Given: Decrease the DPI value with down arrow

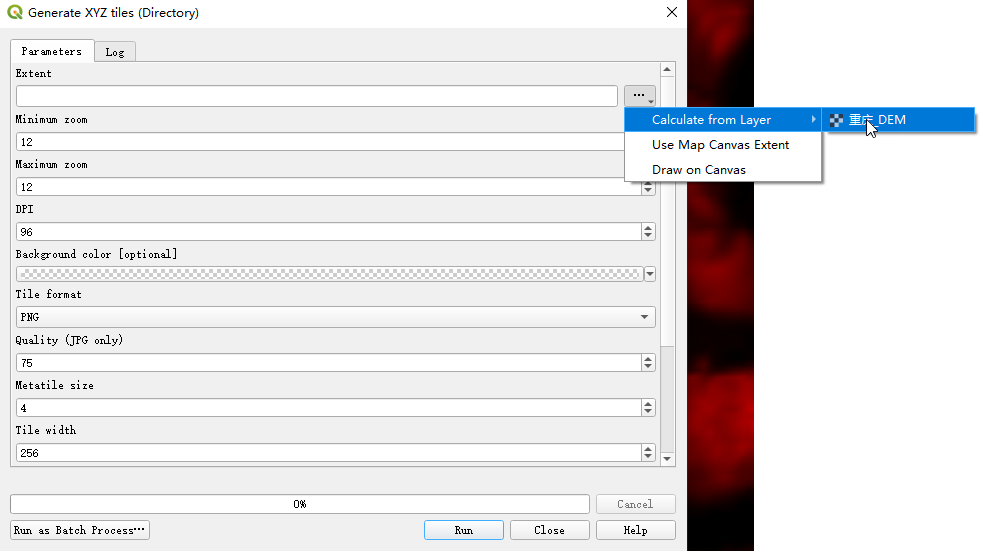Looking at the screenshot, I should 648,236.
